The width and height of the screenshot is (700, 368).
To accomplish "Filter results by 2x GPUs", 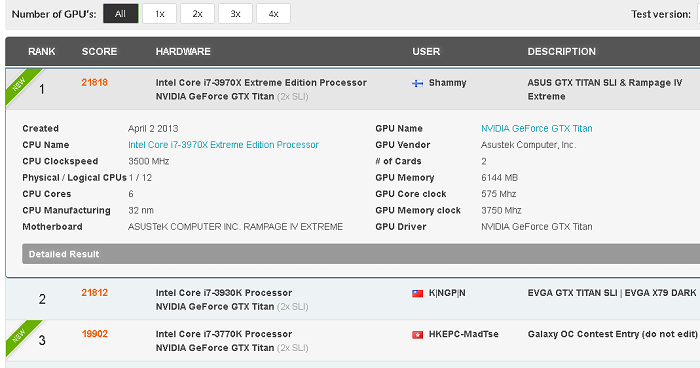I will pos(197,14).
